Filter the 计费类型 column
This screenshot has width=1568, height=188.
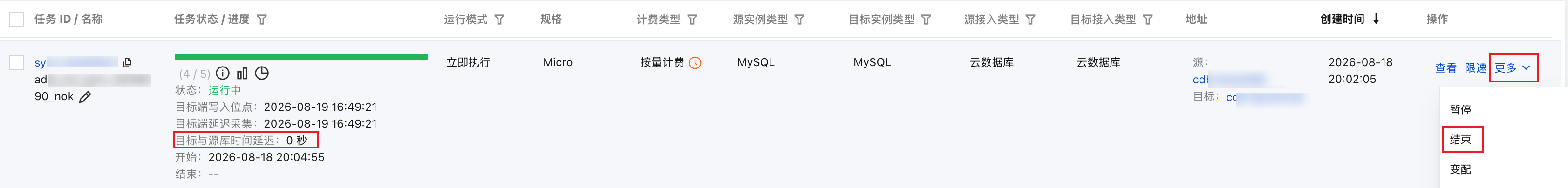click(x=692, y=20)
